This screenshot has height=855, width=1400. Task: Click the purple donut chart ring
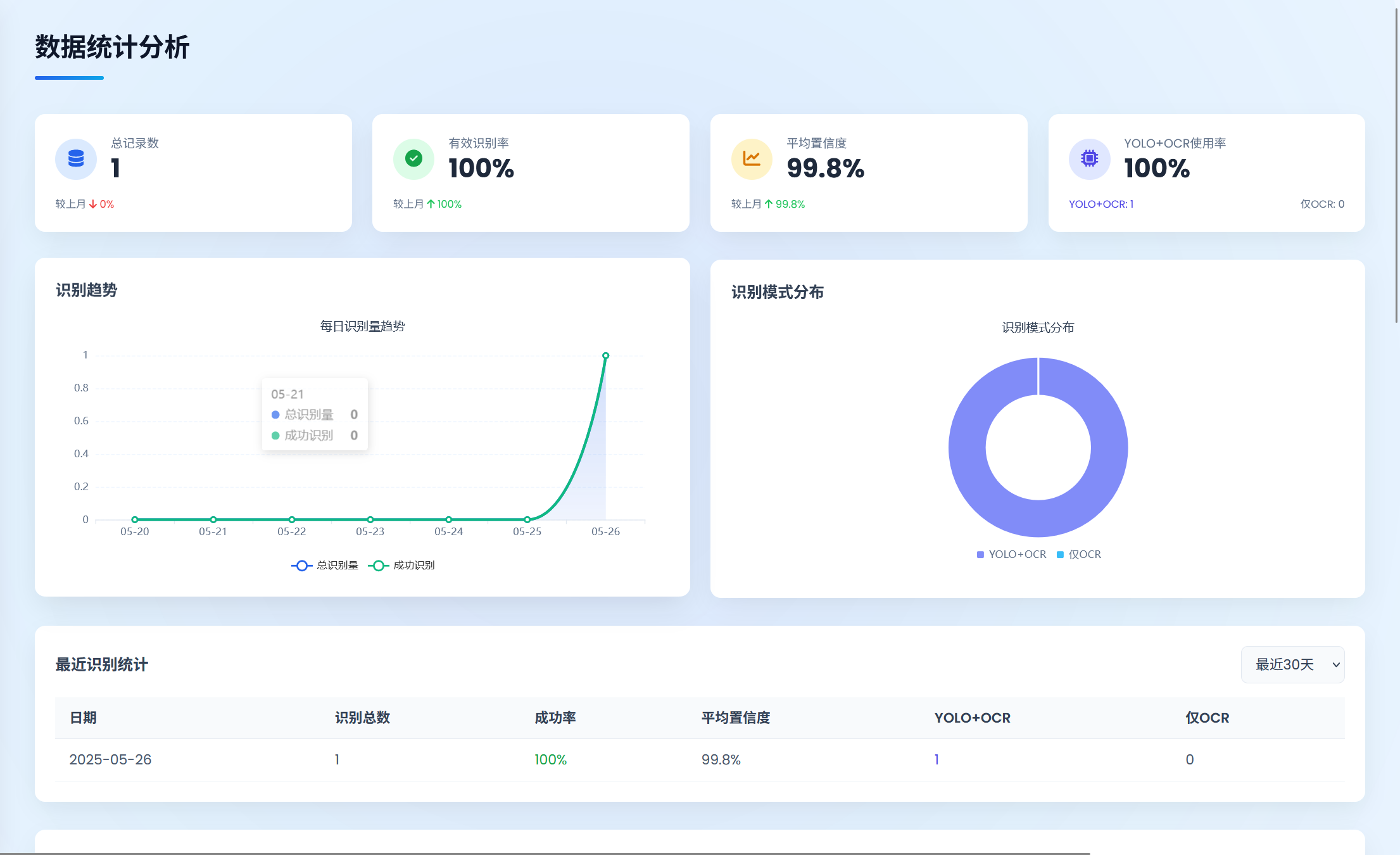click(x=967, y=448)
